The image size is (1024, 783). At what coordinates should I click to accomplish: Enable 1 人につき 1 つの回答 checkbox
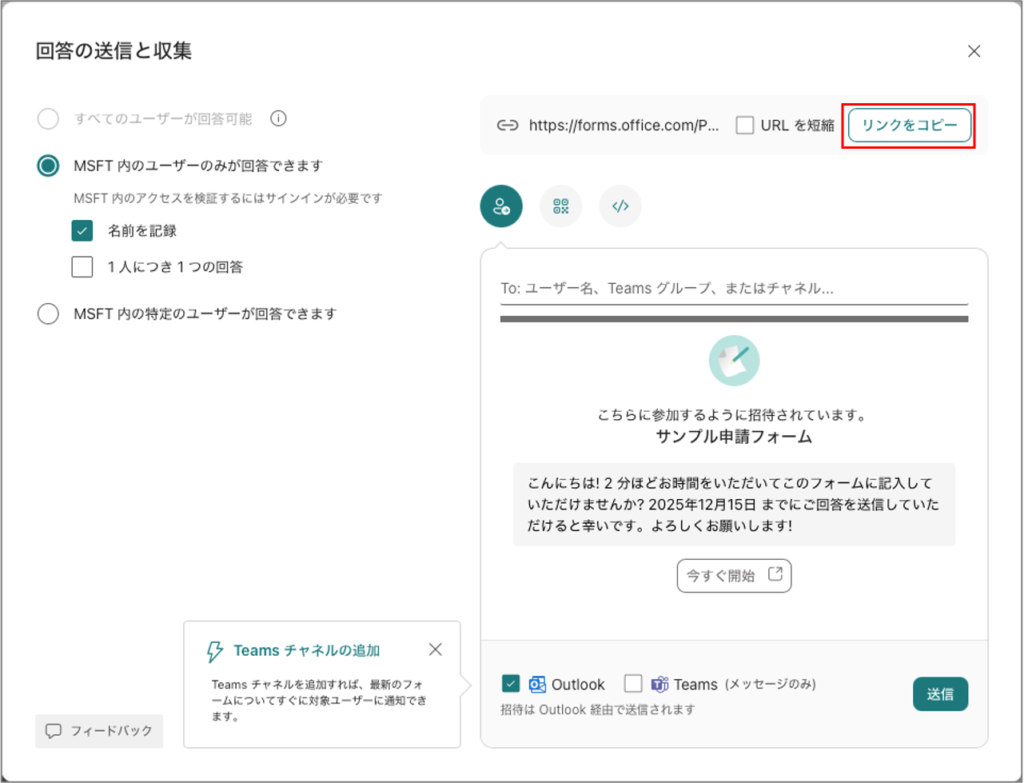pyautogui.click(x=82, y=267)
